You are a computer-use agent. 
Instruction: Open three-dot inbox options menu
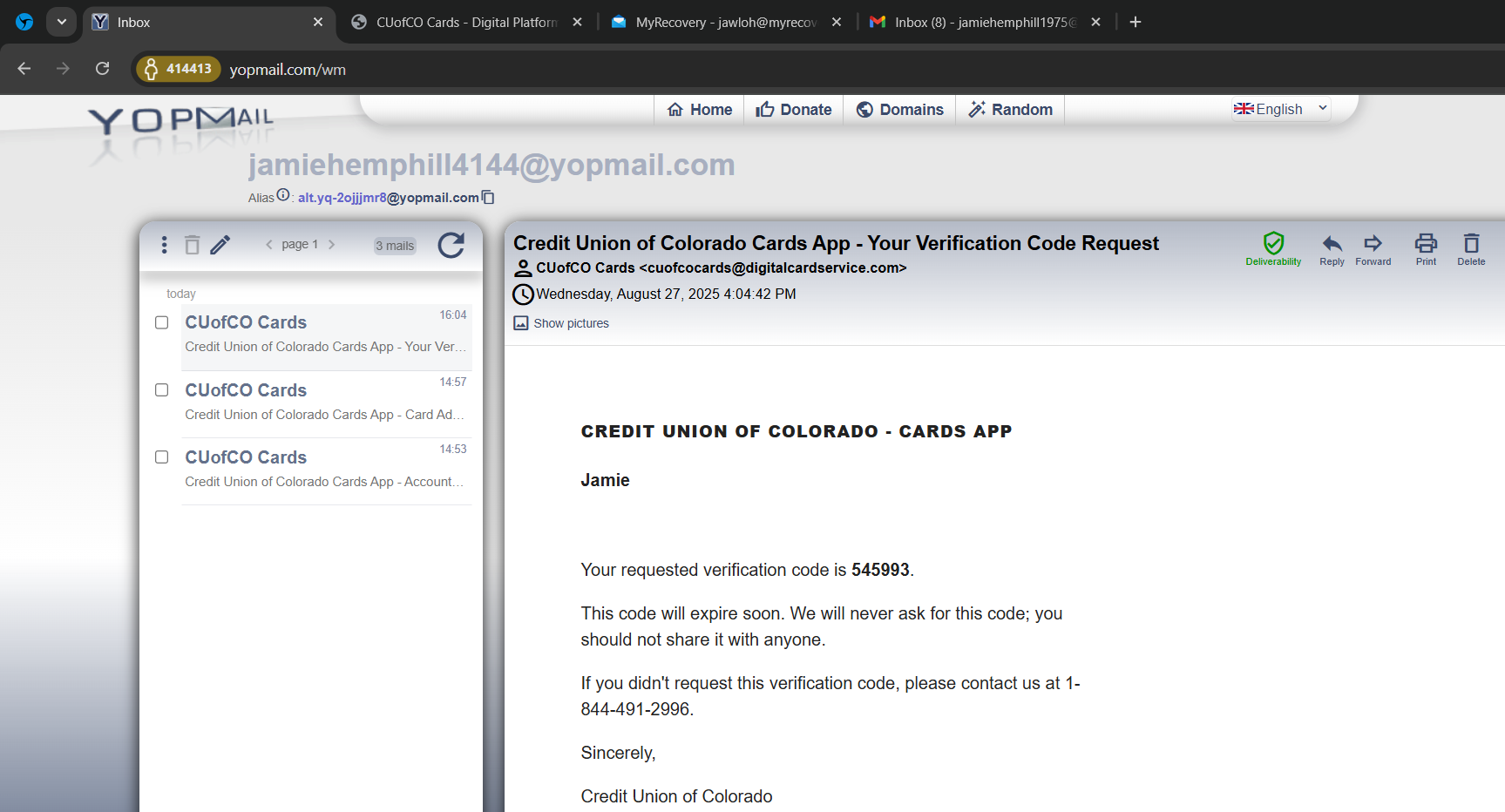coord(164,245)
